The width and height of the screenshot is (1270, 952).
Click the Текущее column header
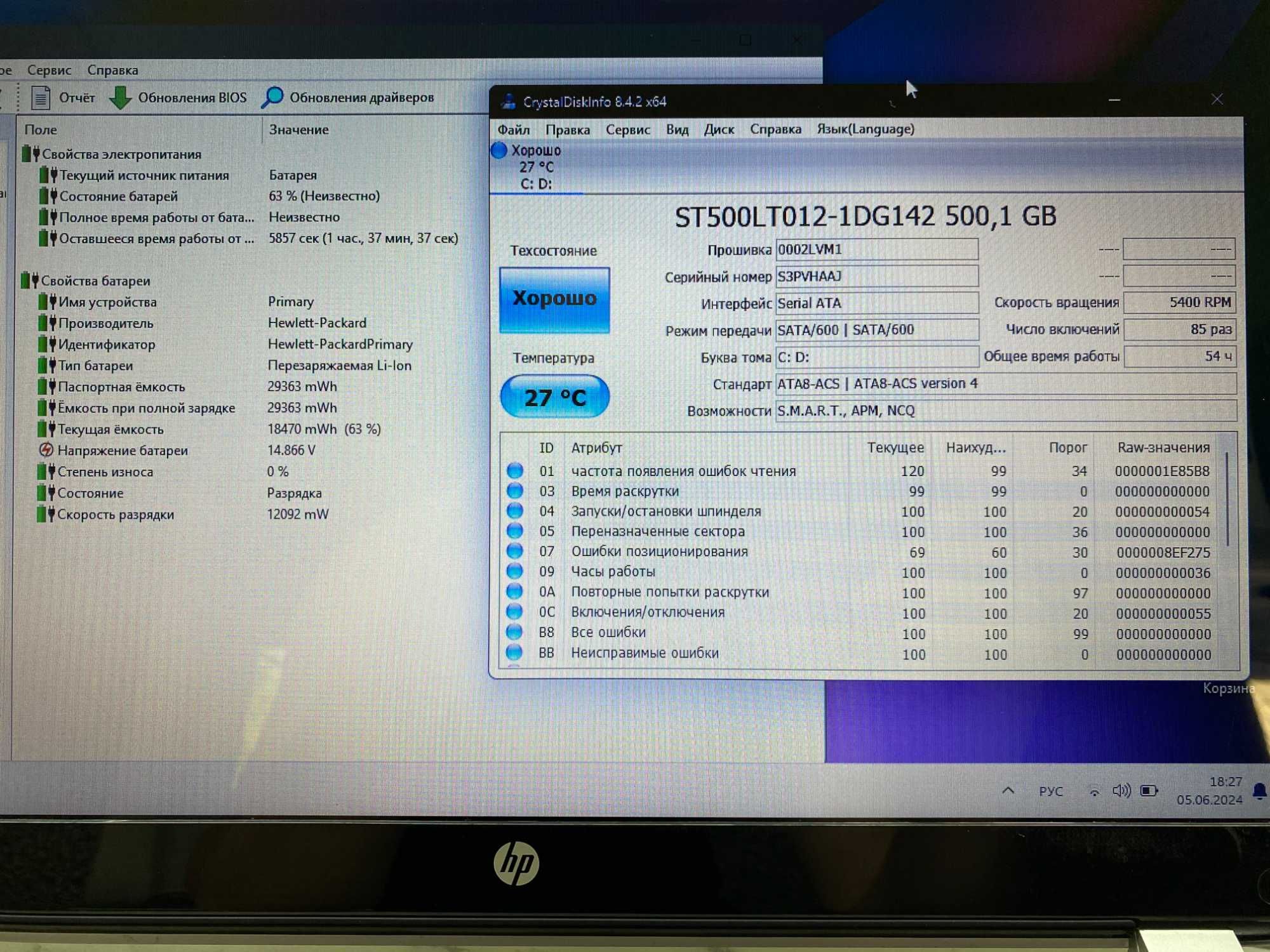tap(895, 447)
